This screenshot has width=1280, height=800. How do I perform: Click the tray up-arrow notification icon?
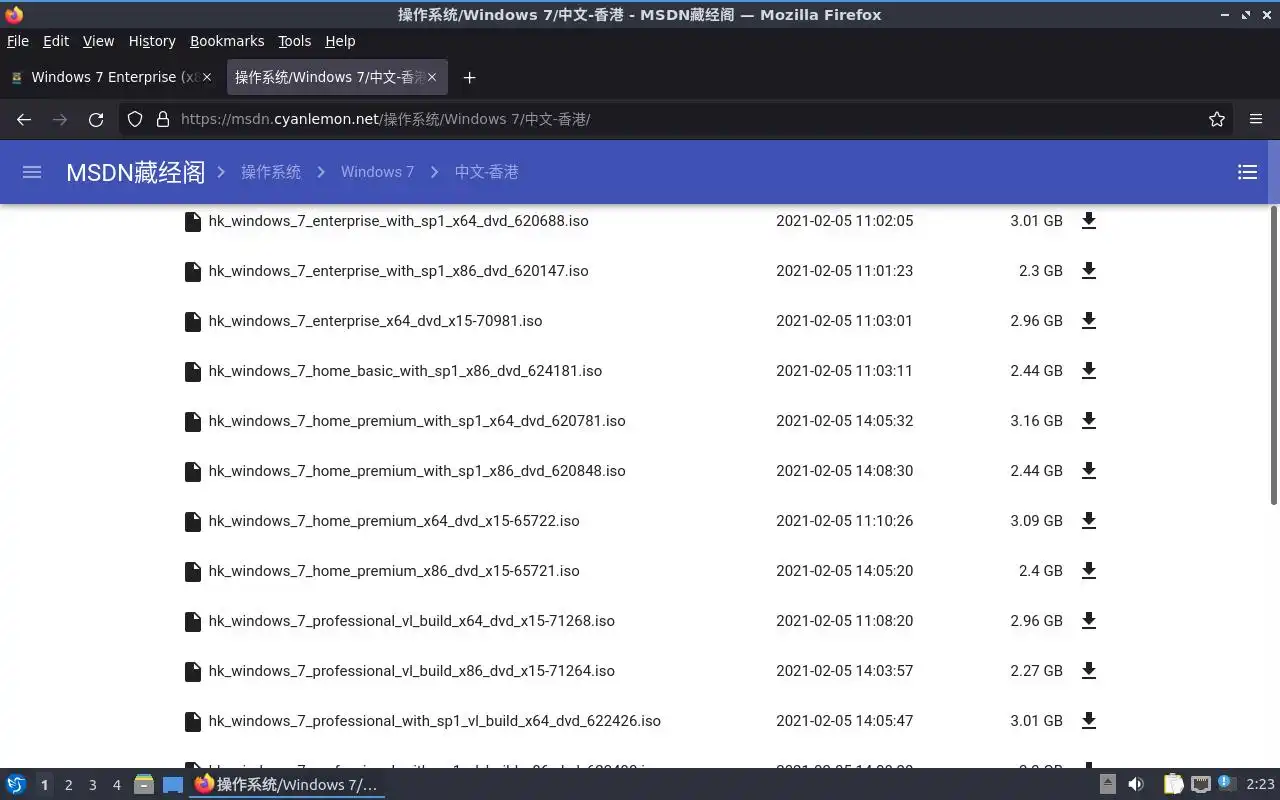tap(1107, 784)
